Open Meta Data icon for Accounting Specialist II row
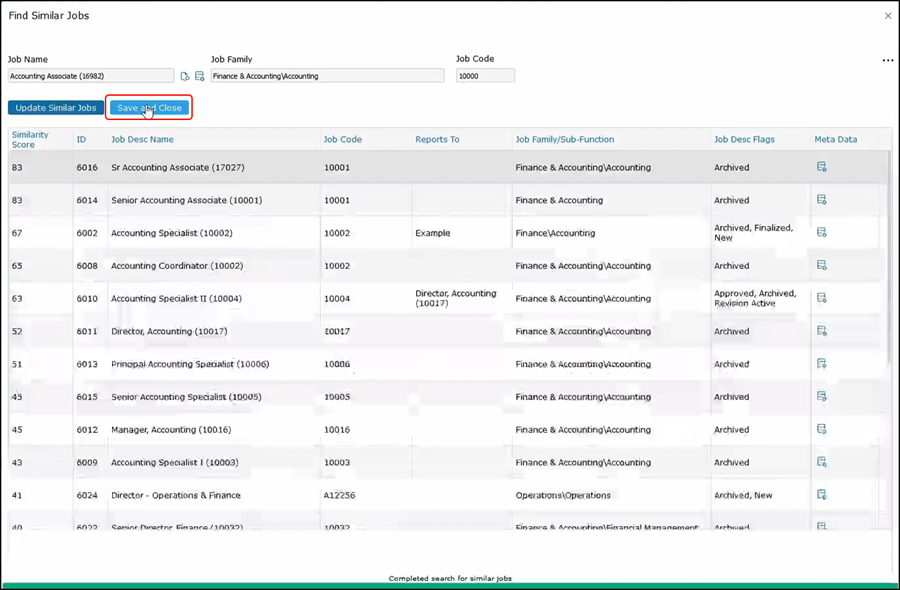Viewport: 900px width, 590px height. tap(821, 298)
